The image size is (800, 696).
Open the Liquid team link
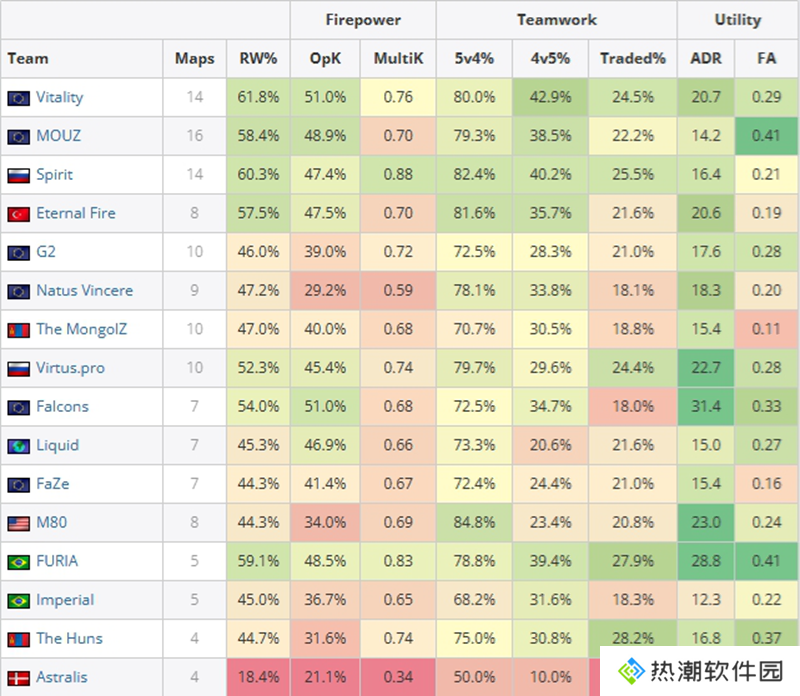click(58, 445)
